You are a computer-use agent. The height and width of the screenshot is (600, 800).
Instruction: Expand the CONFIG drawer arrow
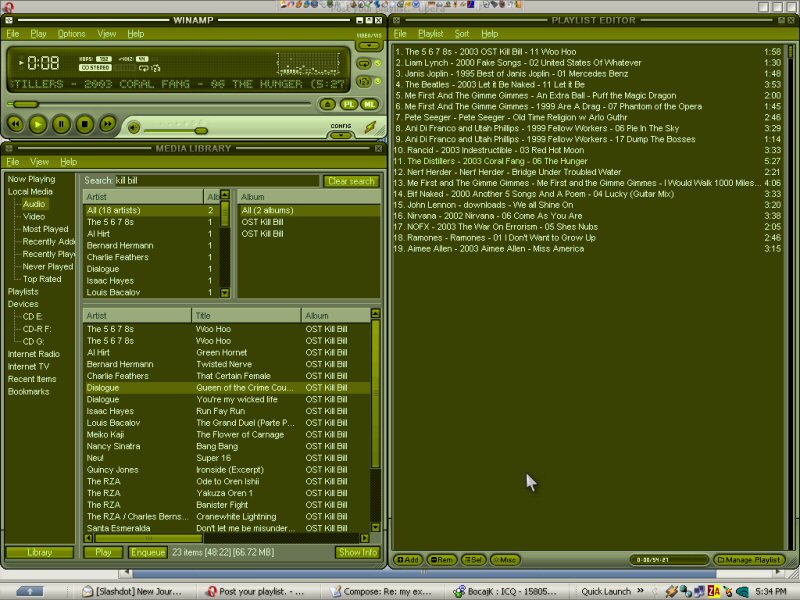[x=341, y=134]
